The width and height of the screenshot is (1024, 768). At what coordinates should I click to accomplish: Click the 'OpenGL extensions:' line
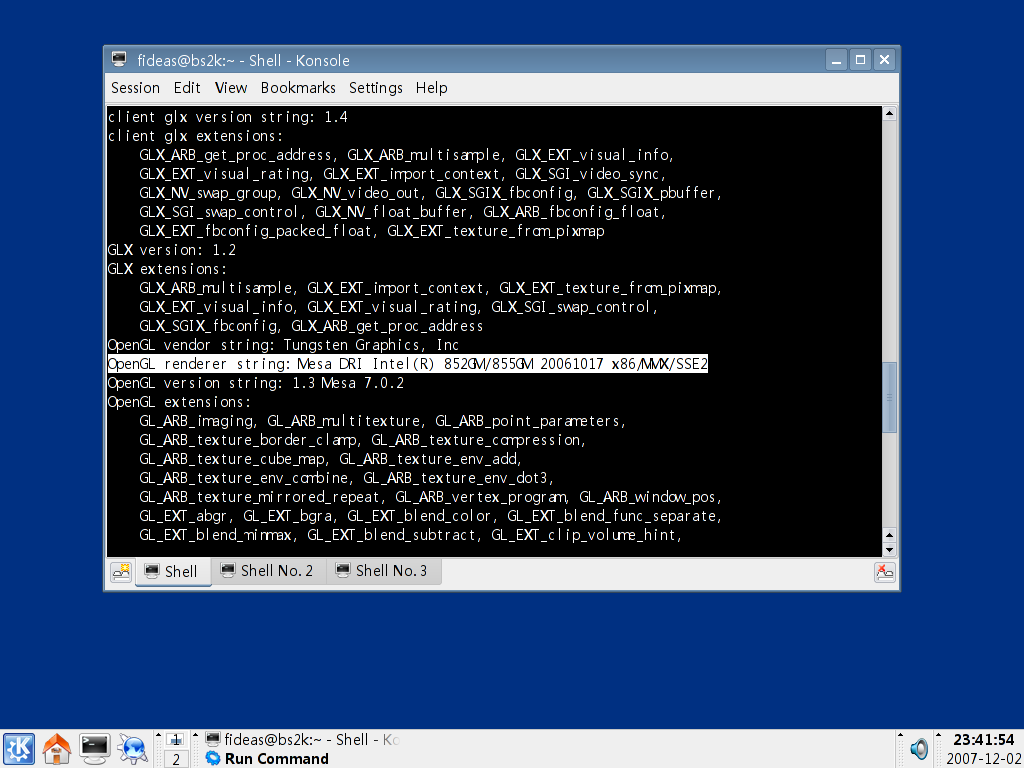(179, 402)
